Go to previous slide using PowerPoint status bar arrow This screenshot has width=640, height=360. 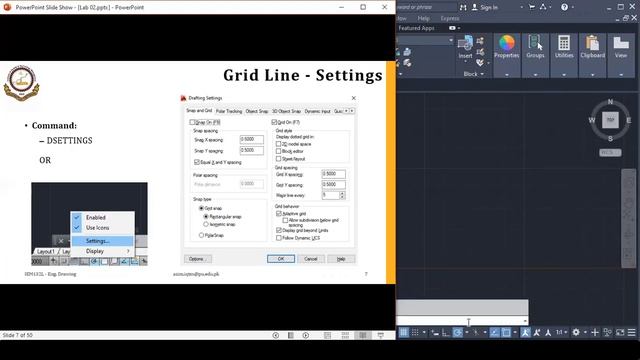(x=276, y=335)
